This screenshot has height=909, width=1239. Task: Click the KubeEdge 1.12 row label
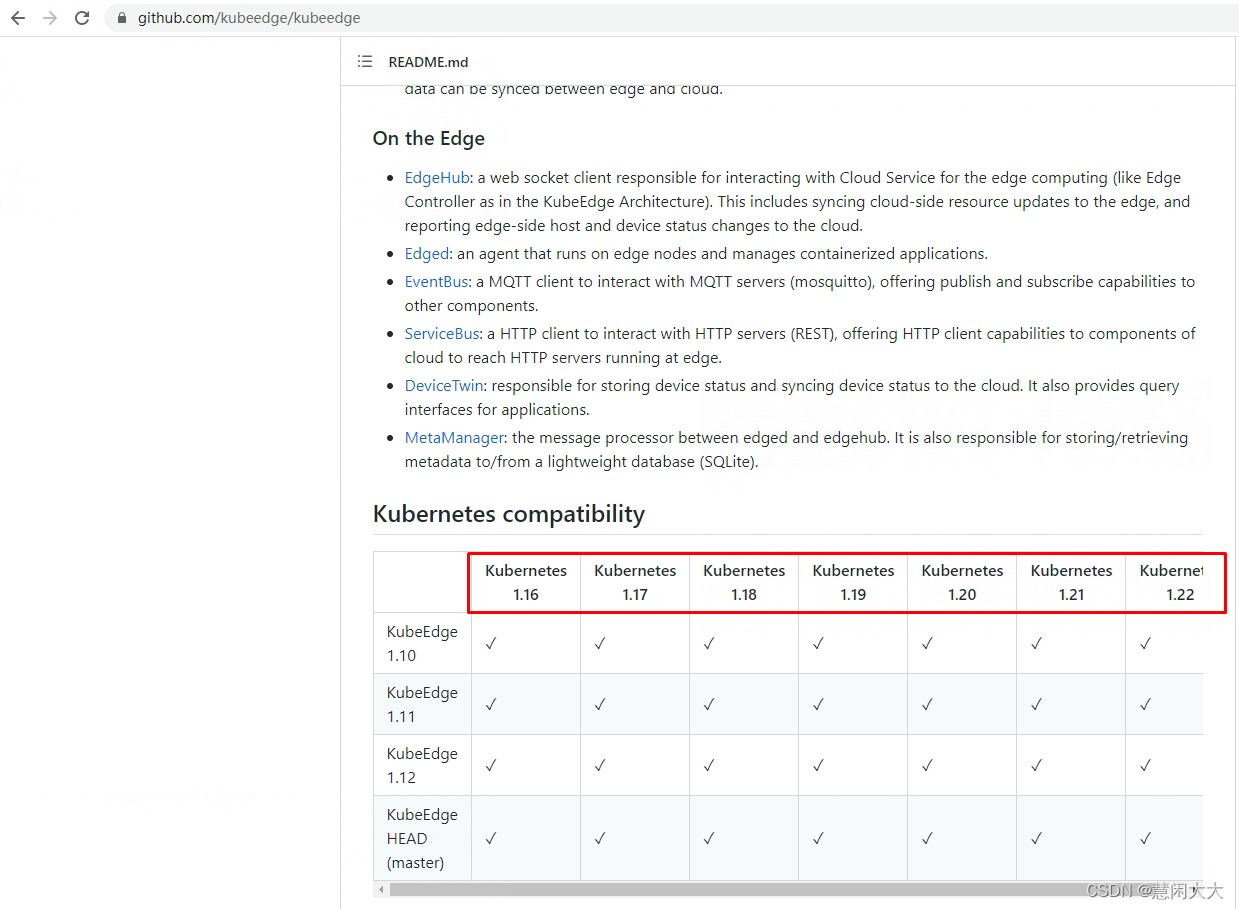coord(422,766)
